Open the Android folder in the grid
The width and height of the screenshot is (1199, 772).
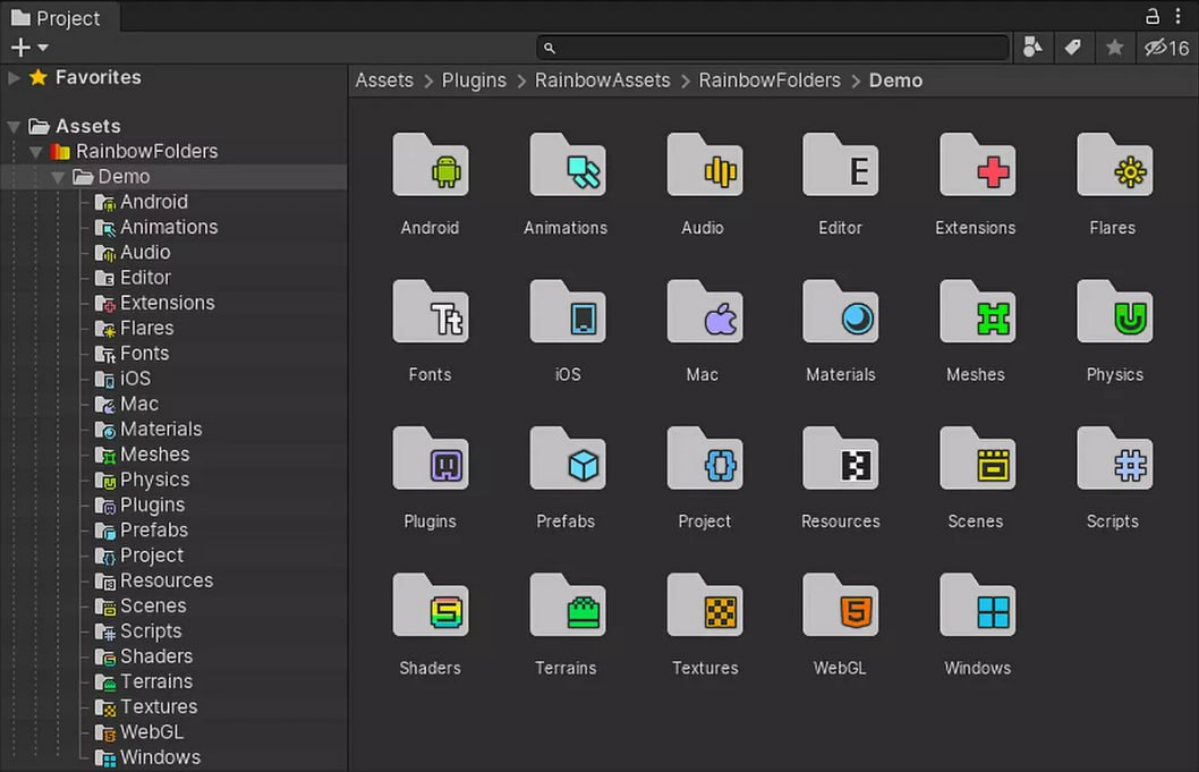tap(431, 165)
